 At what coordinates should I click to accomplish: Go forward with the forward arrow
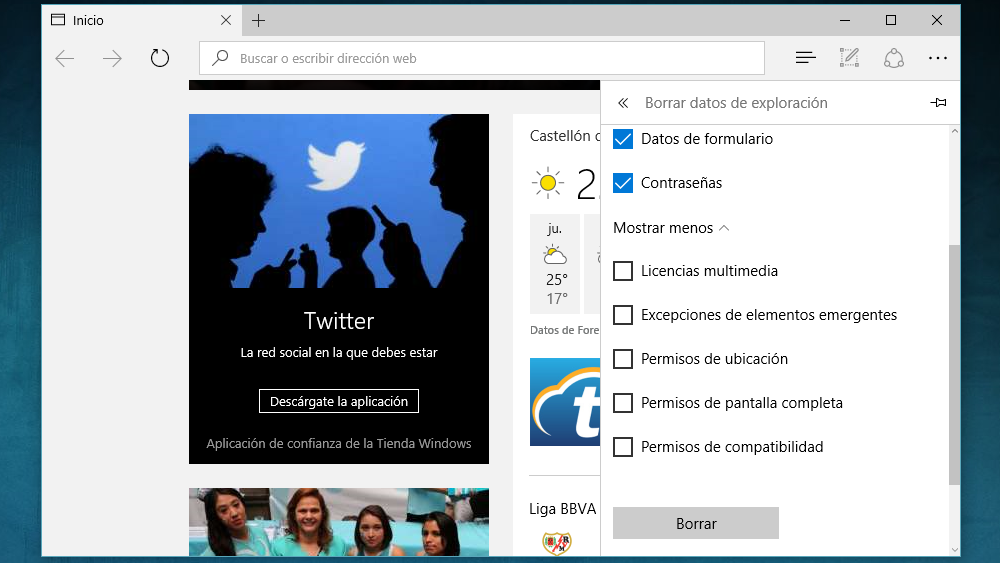pos(112,59)
